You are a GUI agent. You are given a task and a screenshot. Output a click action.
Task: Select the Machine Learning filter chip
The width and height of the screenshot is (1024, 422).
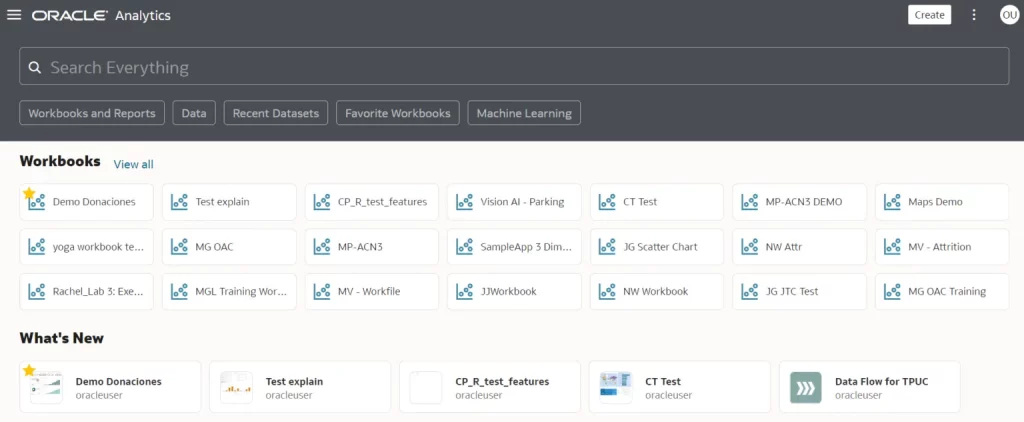click(524, 113)
